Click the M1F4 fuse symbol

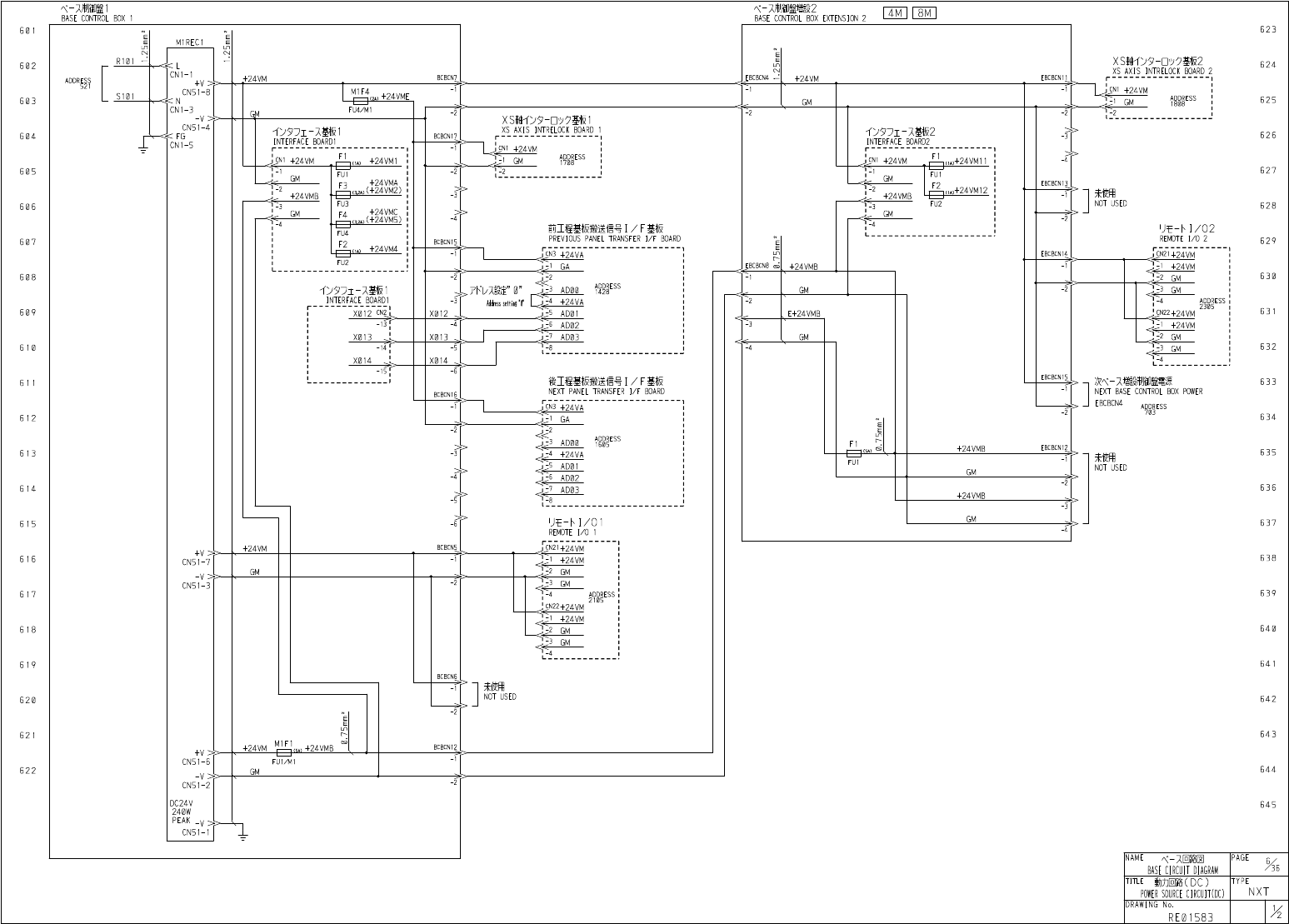(x=360, y=98)
